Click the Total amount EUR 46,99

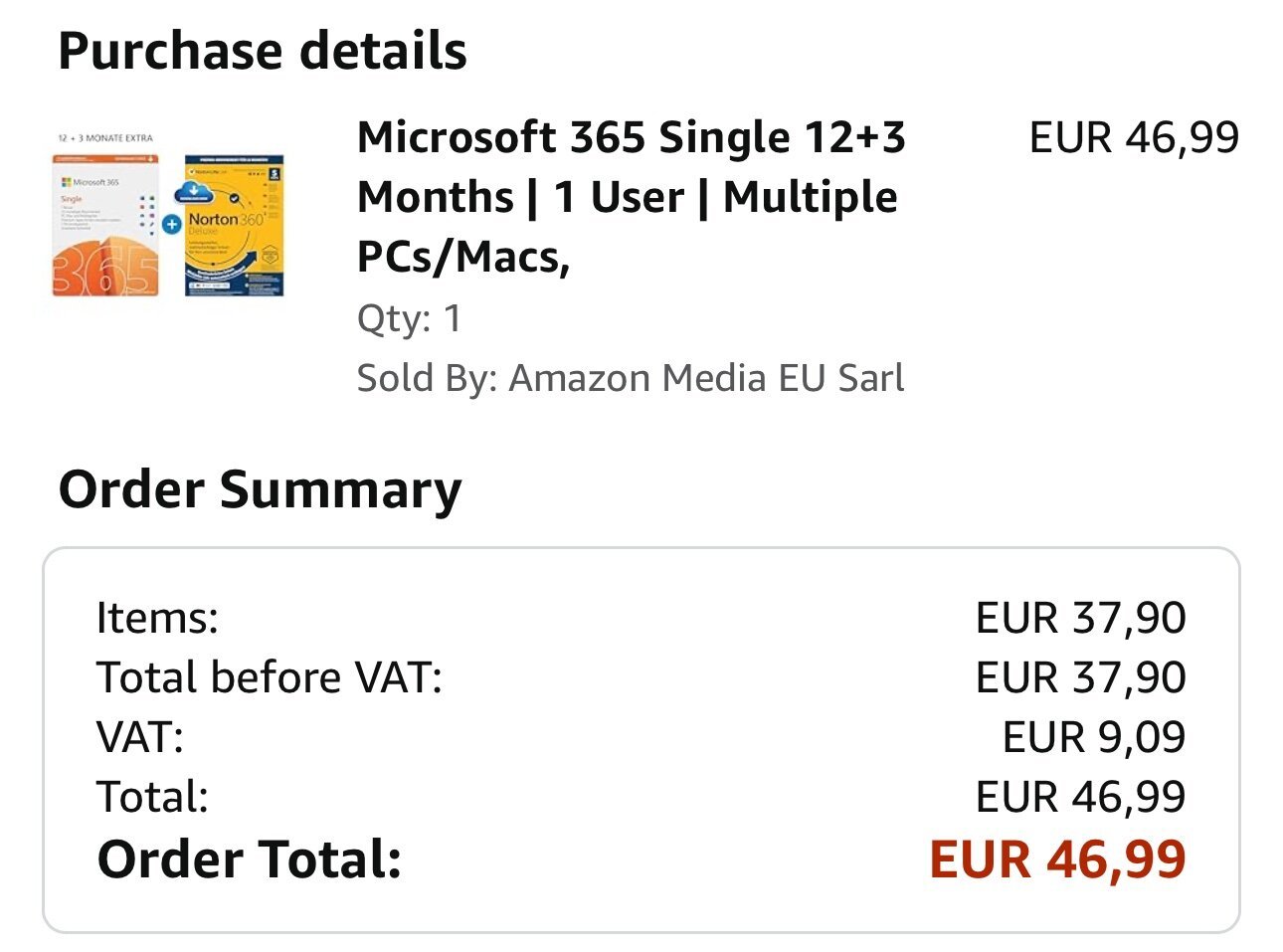point(1081,797)
